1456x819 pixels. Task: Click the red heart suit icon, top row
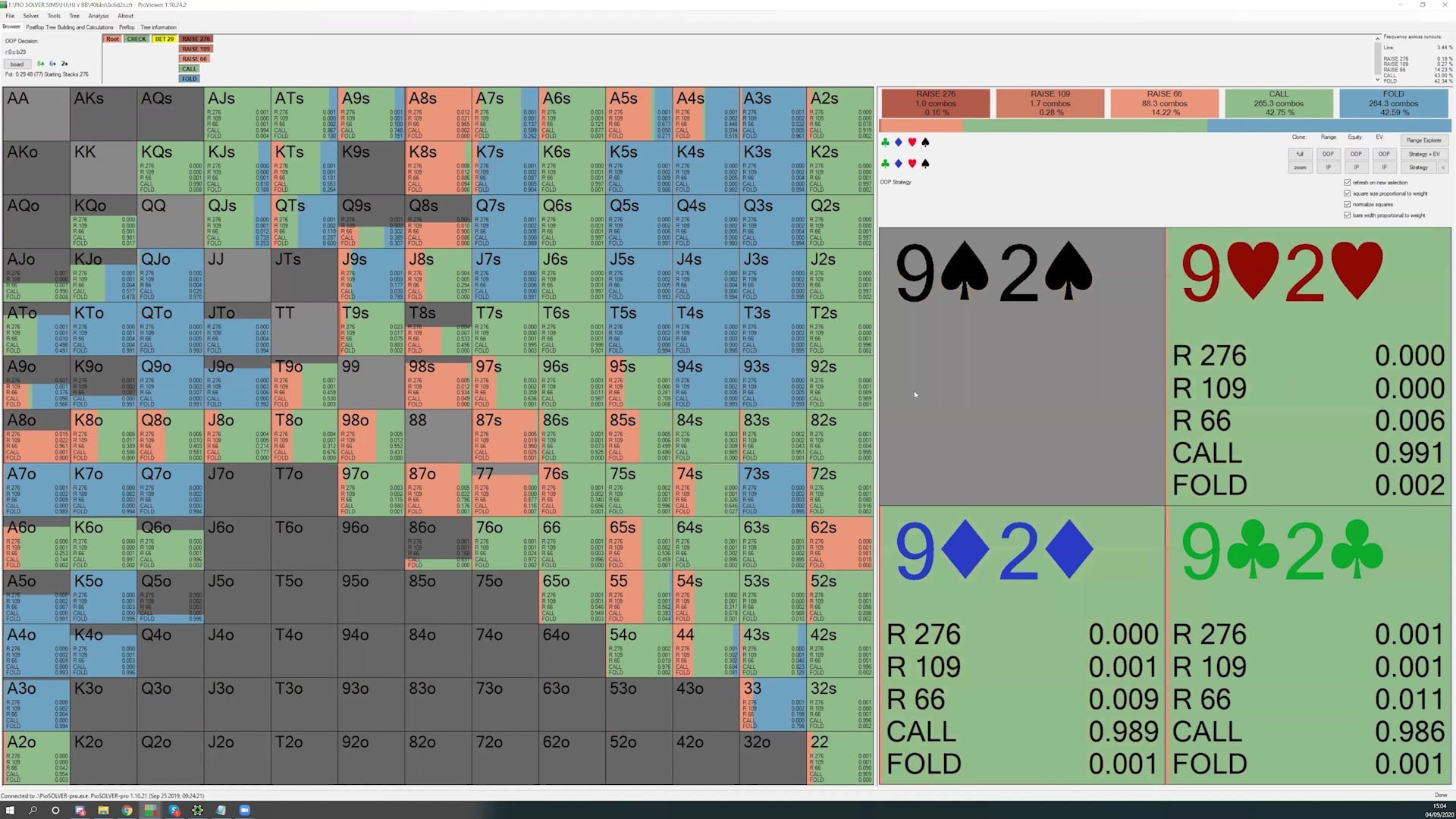click(x=912, y=143)
